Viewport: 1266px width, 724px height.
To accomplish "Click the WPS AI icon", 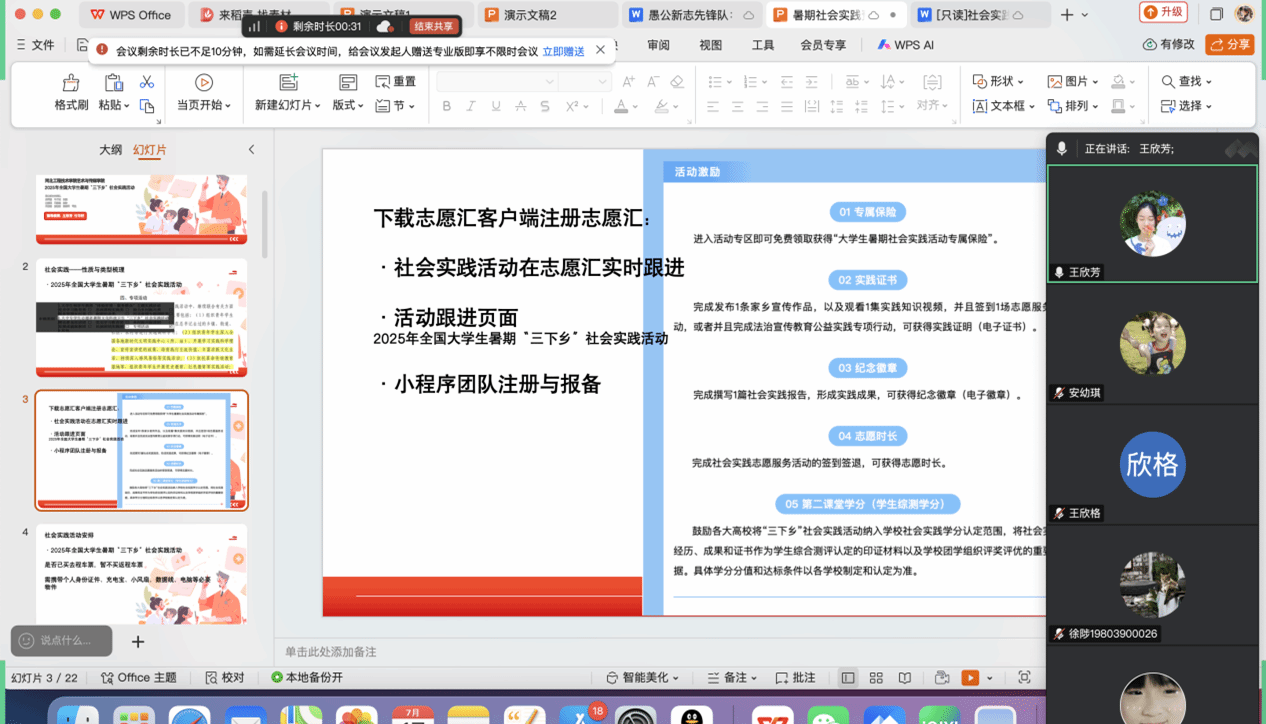I will coord(884,45).
